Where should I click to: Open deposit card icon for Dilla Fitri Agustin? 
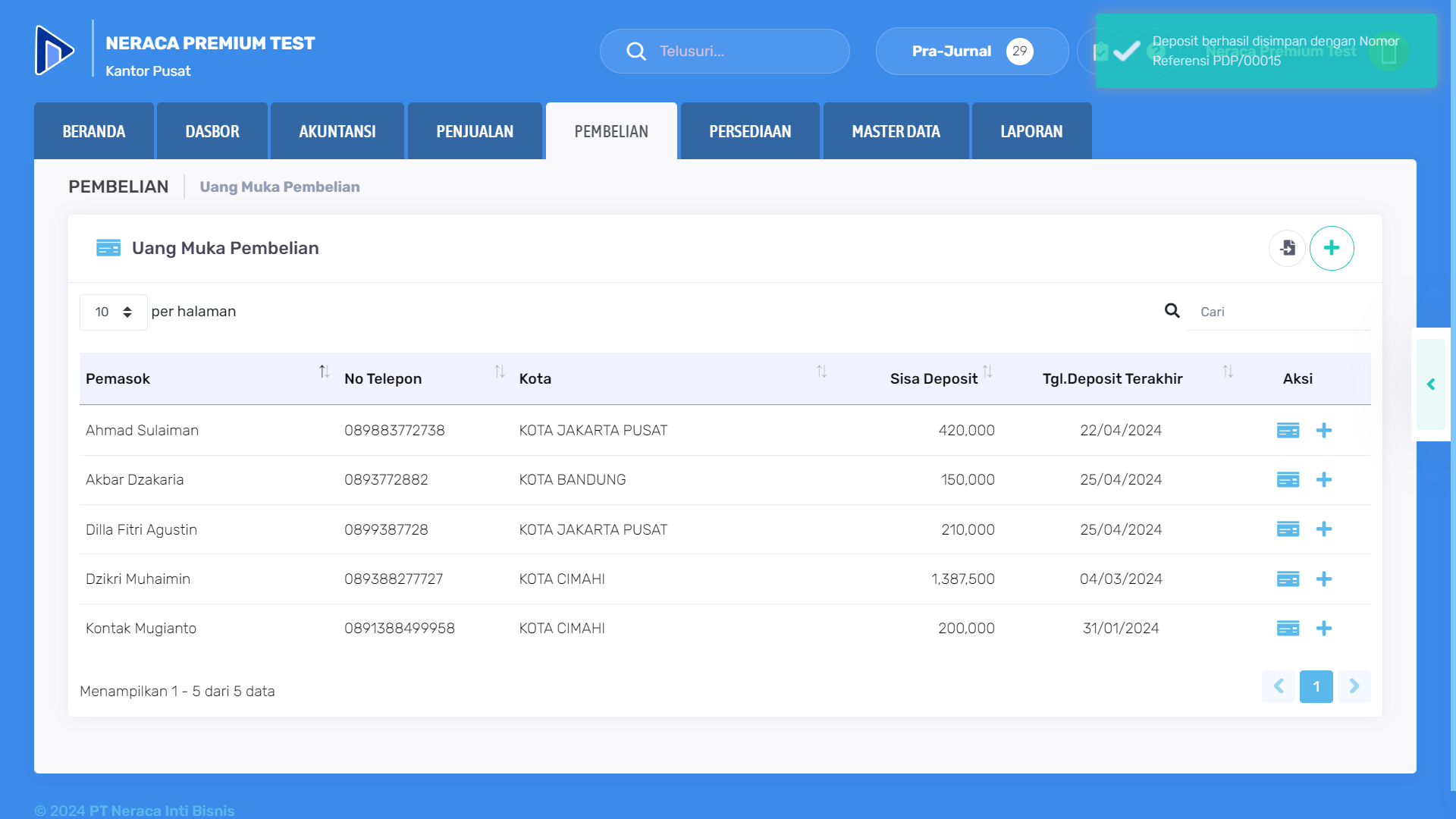coord(1288,529)
